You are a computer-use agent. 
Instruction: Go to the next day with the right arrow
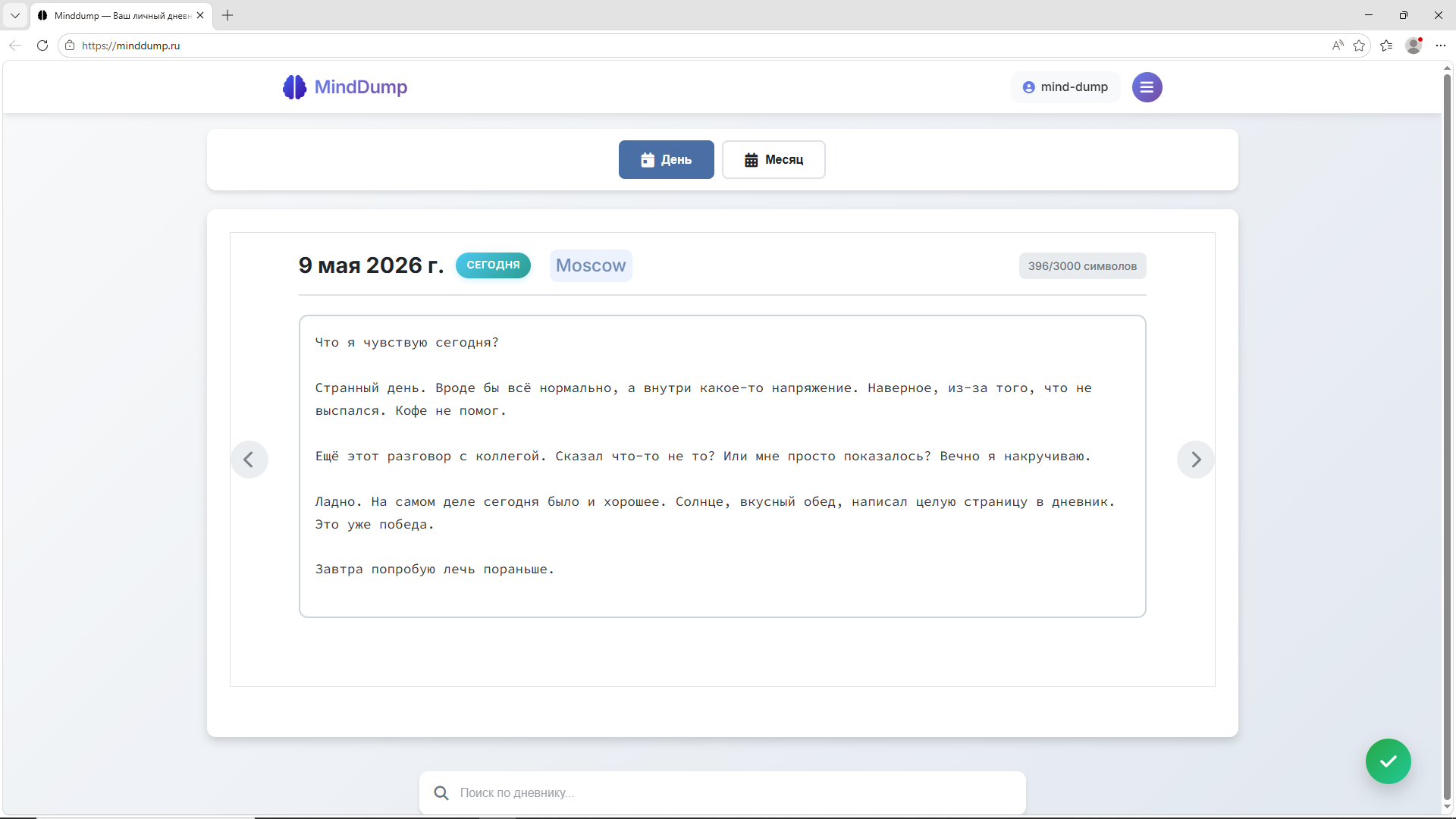pyautogui.click(x=1196, y=460)
